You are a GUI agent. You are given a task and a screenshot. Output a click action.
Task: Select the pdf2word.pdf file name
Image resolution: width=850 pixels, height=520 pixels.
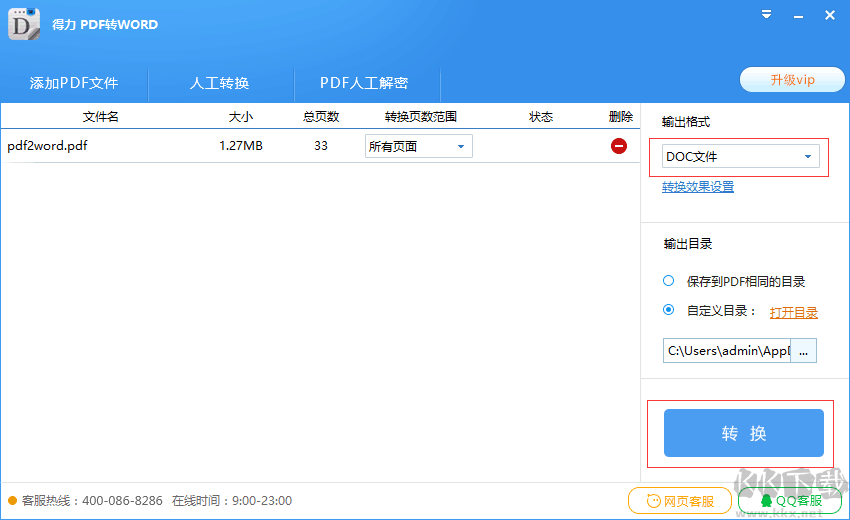click(x=47, y=146)
